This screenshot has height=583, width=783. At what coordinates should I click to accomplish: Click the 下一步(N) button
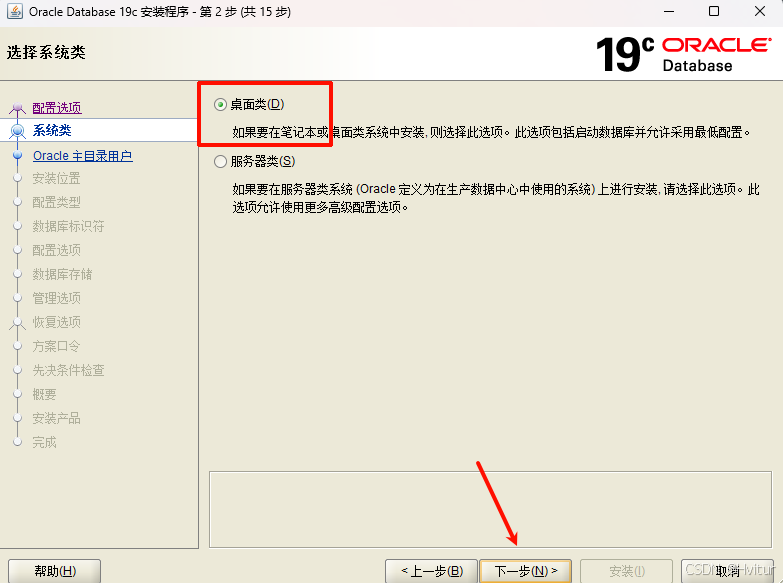[525, 571]
